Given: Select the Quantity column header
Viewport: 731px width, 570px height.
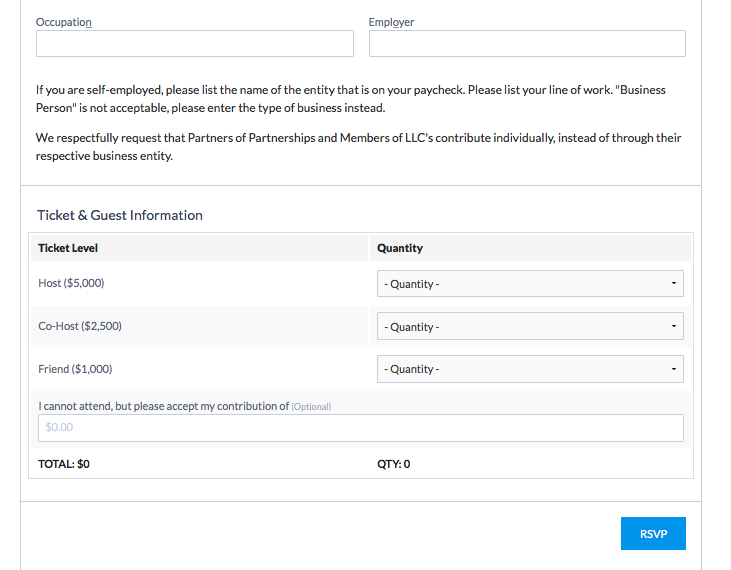Looking at the screenshot, I should click(400, 248).
